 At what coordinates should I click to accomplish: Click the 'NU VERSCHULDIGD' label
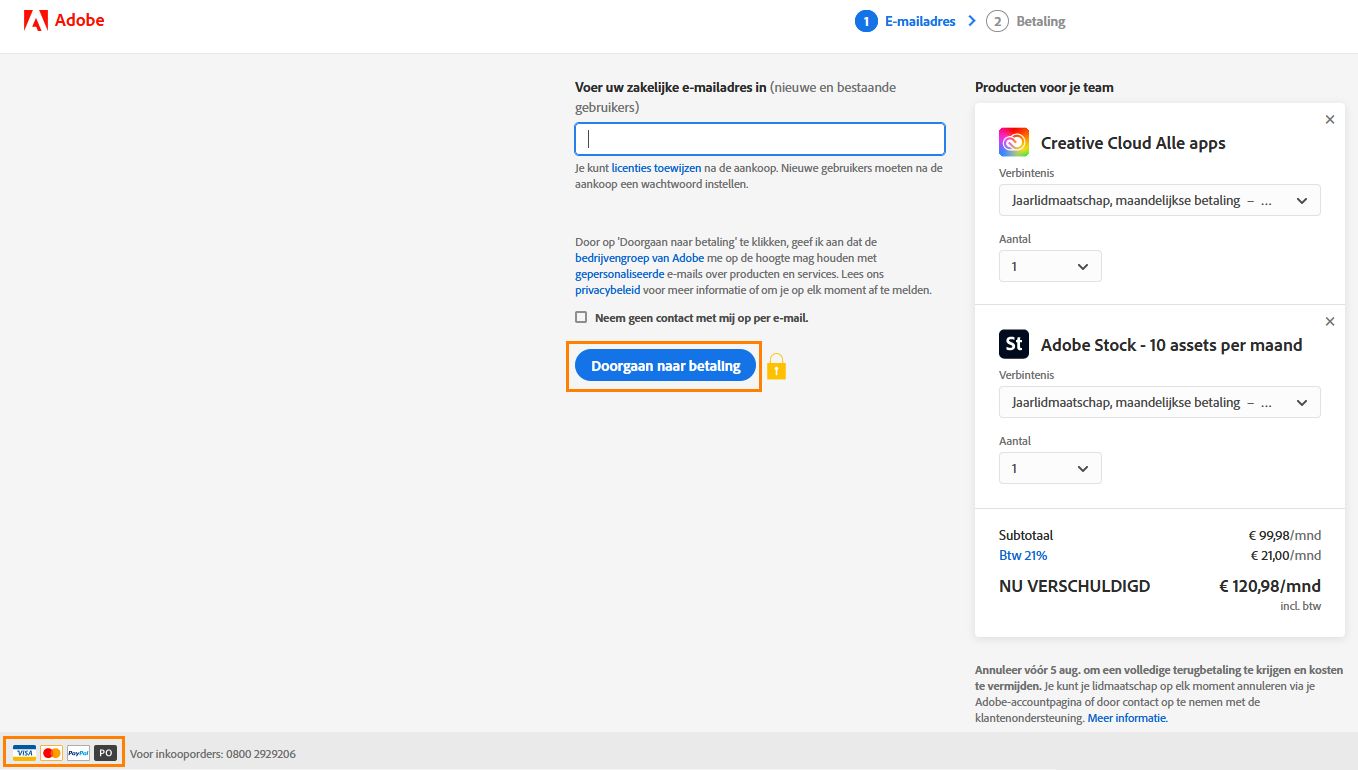point(1074,586)
